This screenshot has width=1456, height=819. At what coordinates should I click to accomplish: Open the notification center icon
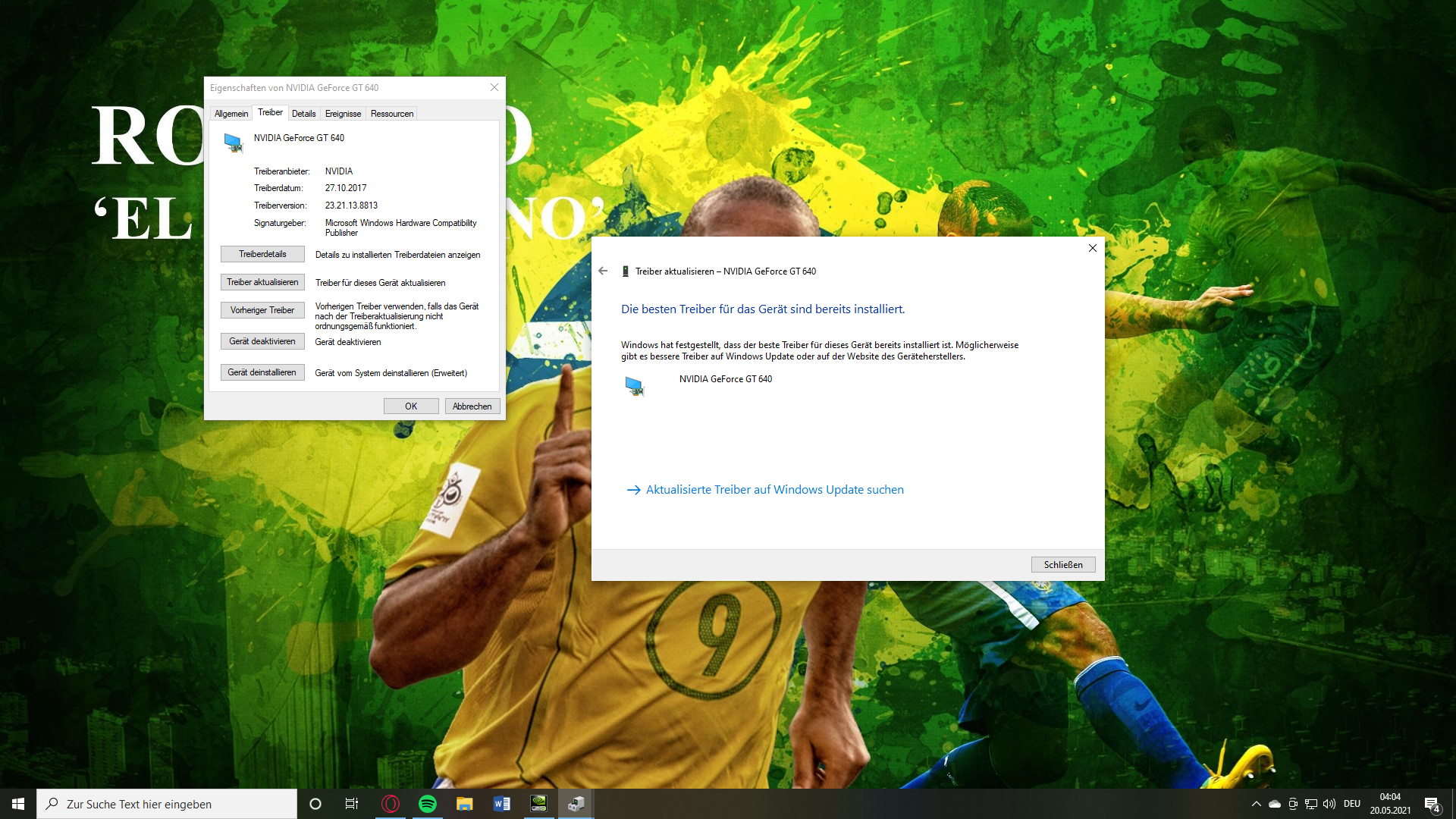pyautogui.click(x=1432, y=804)
